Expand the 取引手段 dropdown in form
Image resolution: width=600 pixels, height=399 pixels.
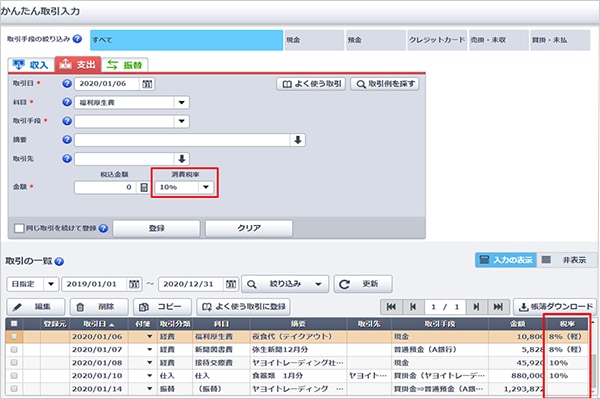coord(181,121)
